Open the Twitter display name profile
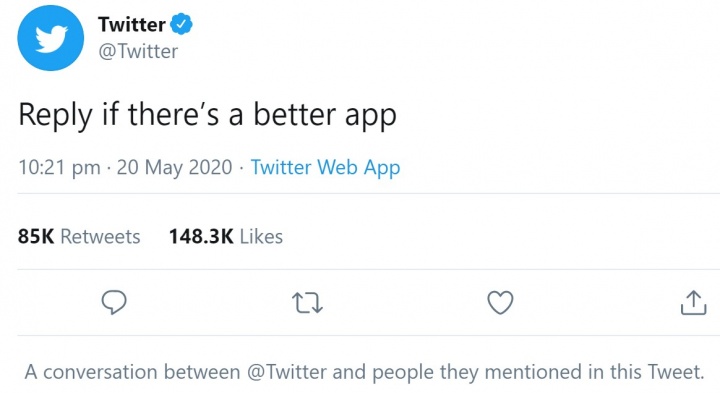Screen dimensions: 720x393 coord(132,24)
